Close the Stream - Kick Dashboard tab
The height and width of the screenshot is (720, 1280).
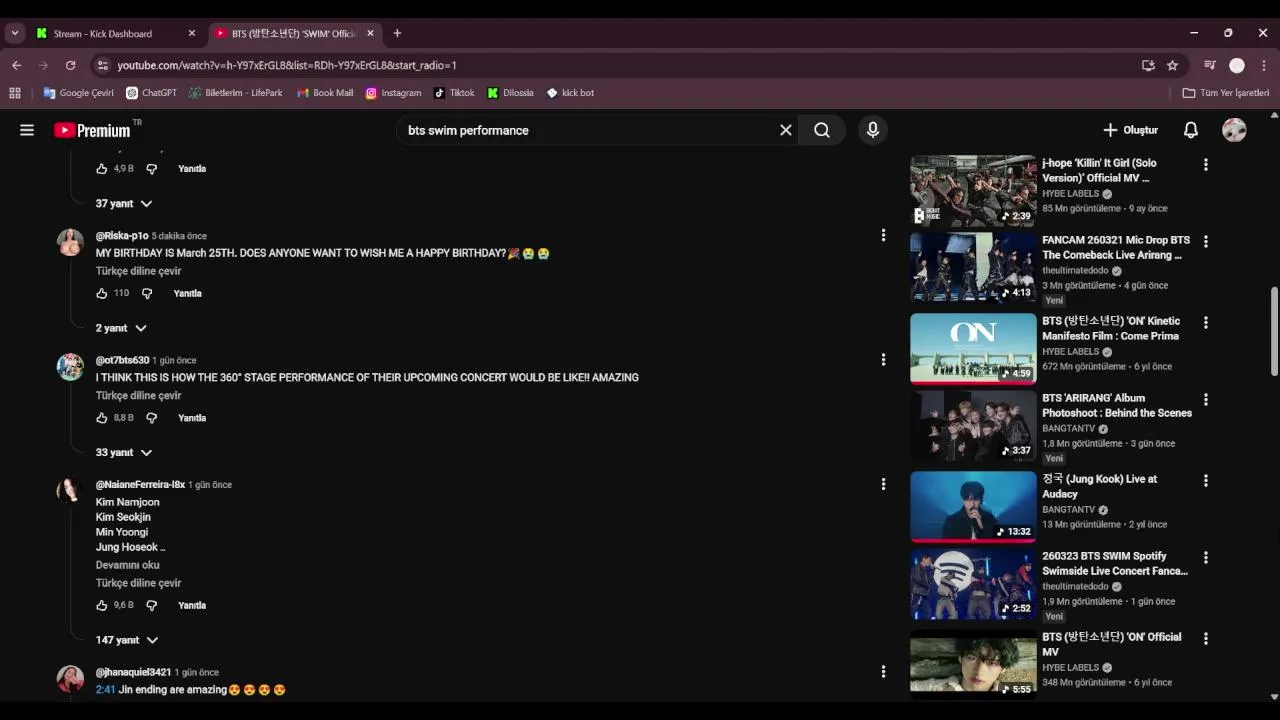click(x=192, y=33)
